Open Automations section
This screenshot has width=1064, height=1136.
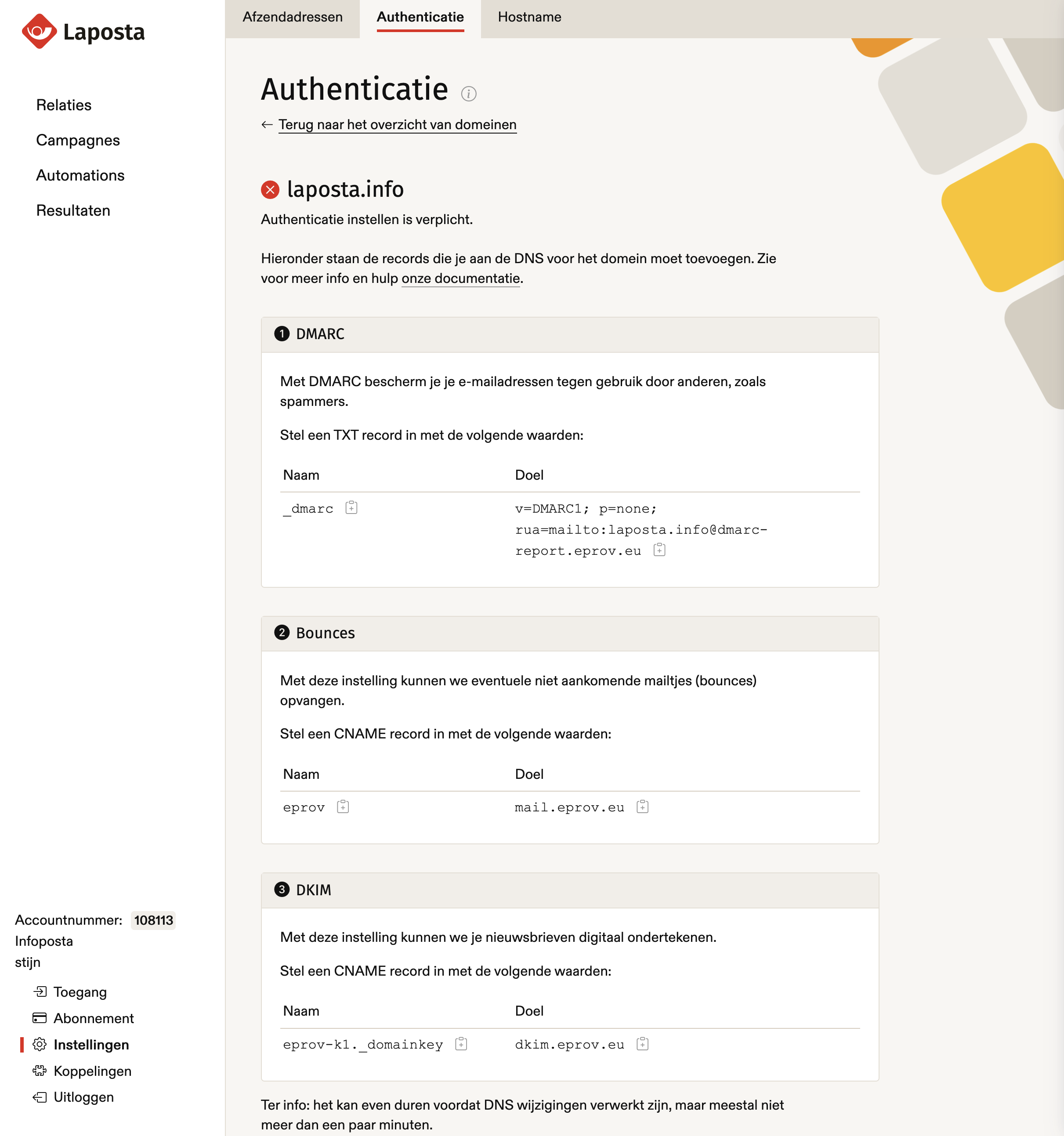pyautogui.click(x=80, y=175)
